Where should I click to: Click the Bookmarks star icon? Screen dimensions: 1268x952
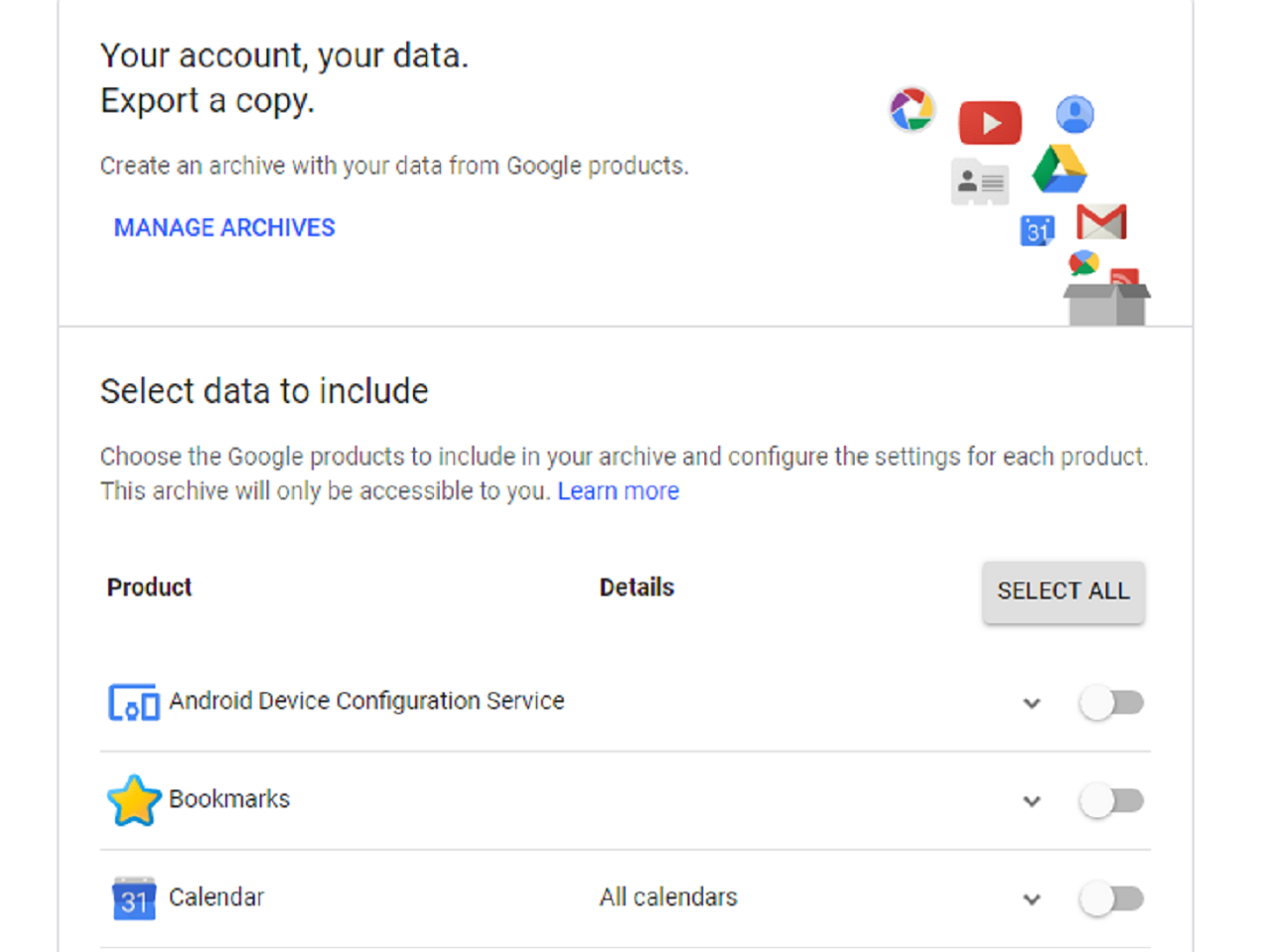coord(134,800)
